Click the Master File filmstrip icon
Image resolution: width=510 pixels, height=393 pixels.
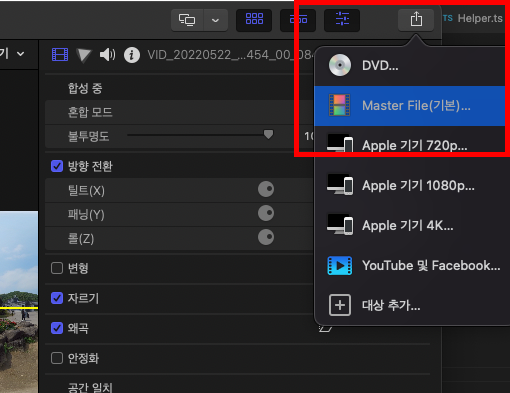[x=340, y=105]
